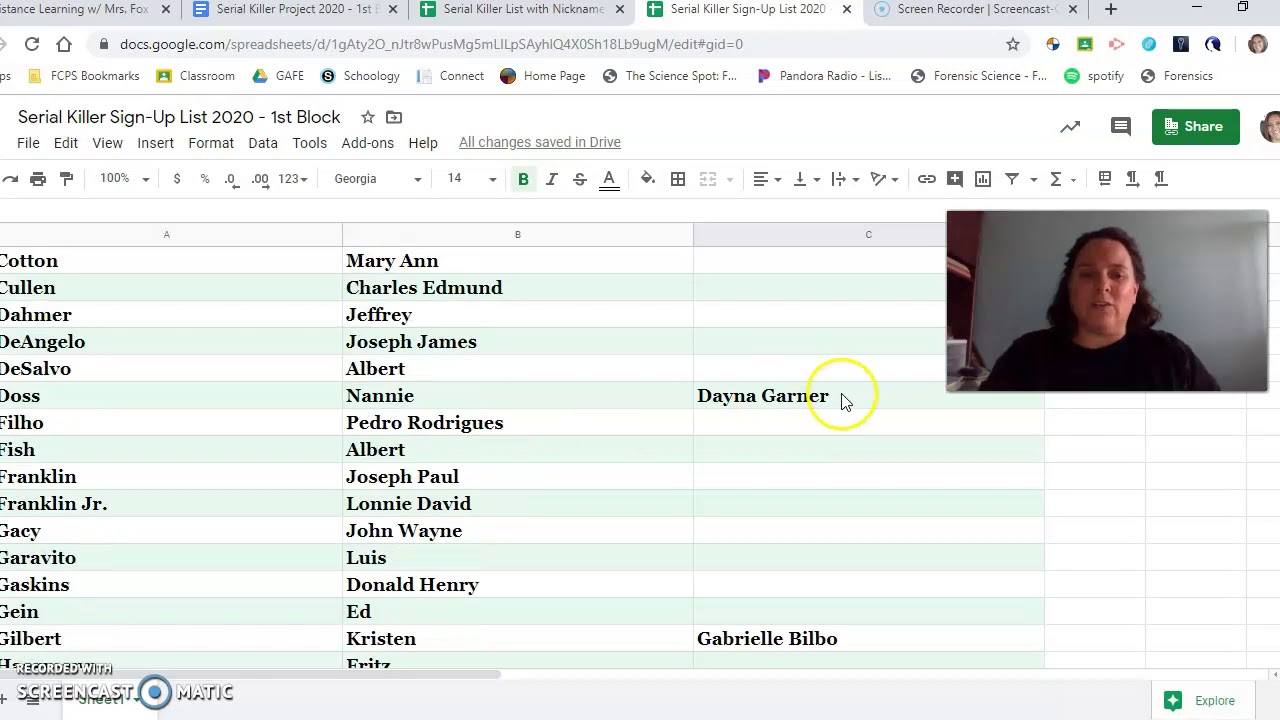The width and height of the screenshot is (1280, 720).
Task: Open the Georgia font dropdown
Action: click(x=378, y=179)
